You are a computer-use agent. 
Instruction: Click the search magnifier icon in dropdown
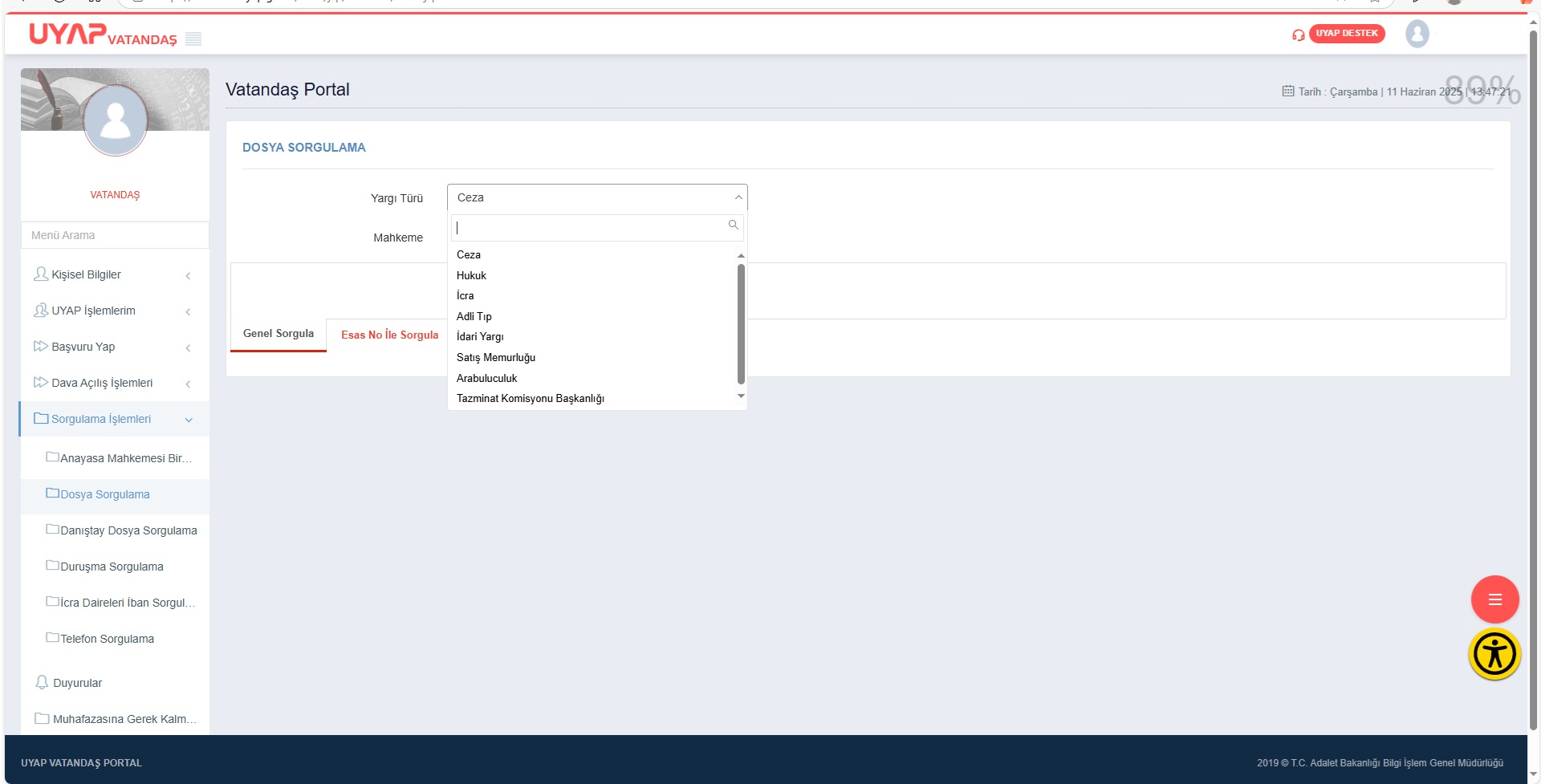[733, 225]
